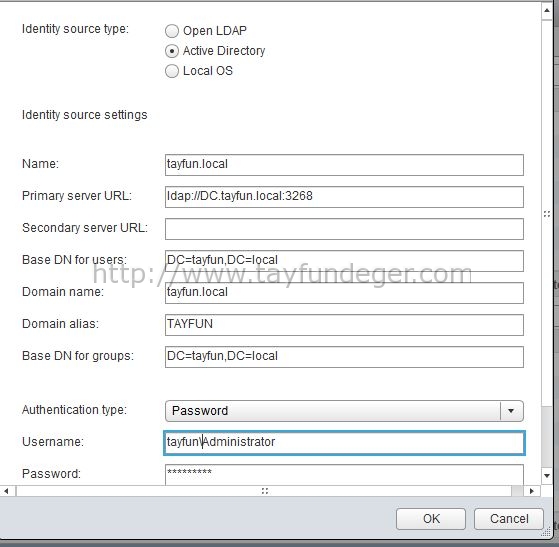559x547 pixels.
Task: Choose Active Directory identity source type
Action: pos(171,51)
